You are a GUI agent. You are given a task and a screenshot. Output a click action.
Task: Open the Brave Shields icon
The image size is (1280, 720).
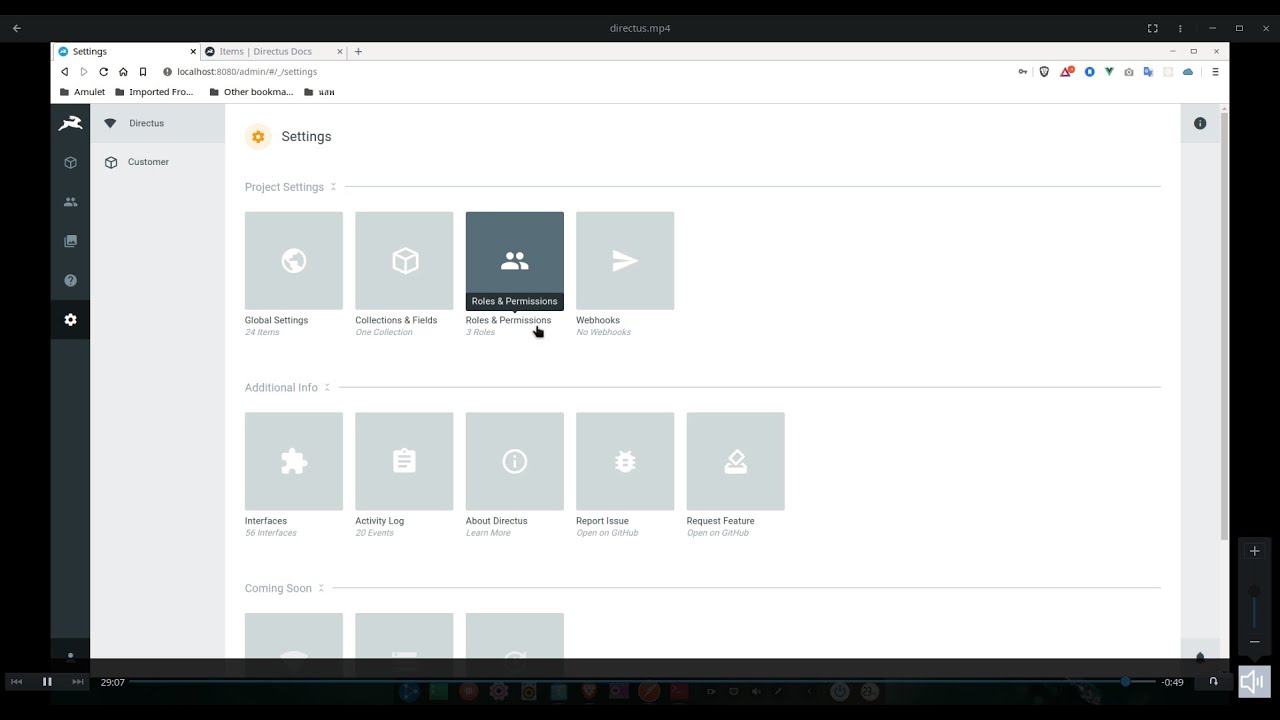[x=1044, y=72]
